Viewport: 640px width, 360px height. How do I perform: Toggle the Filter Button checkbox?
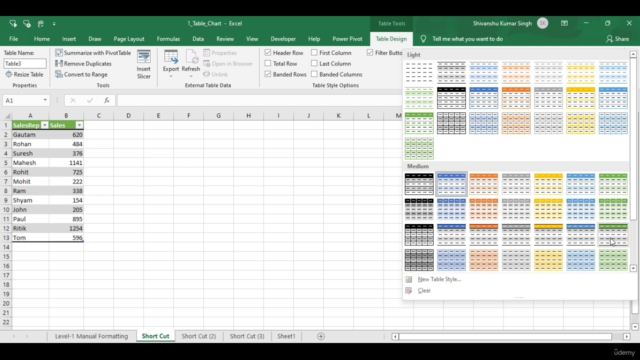(x=370, y=53)
